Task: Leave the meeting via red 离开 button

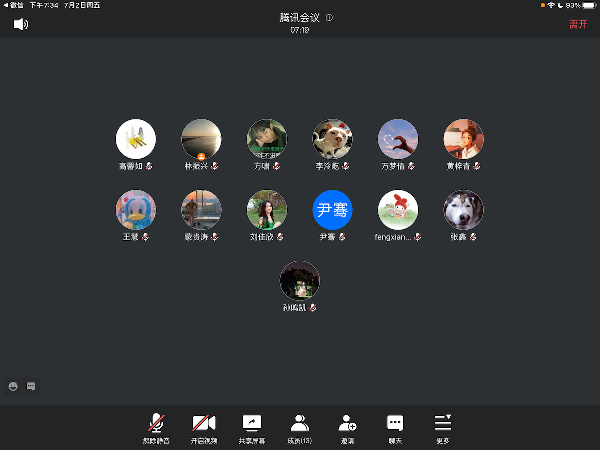Action: 578,24
